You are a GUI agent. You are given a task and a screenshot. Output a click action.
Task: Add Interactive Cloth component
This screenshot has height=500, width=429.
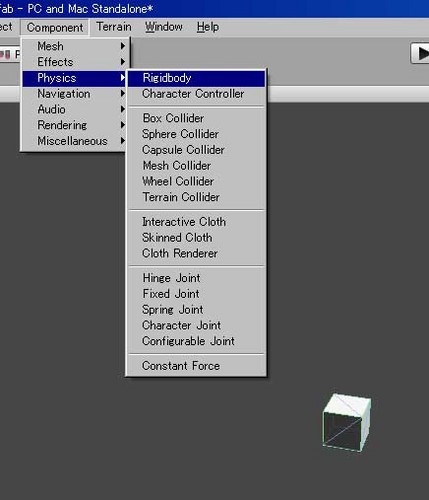196,222
